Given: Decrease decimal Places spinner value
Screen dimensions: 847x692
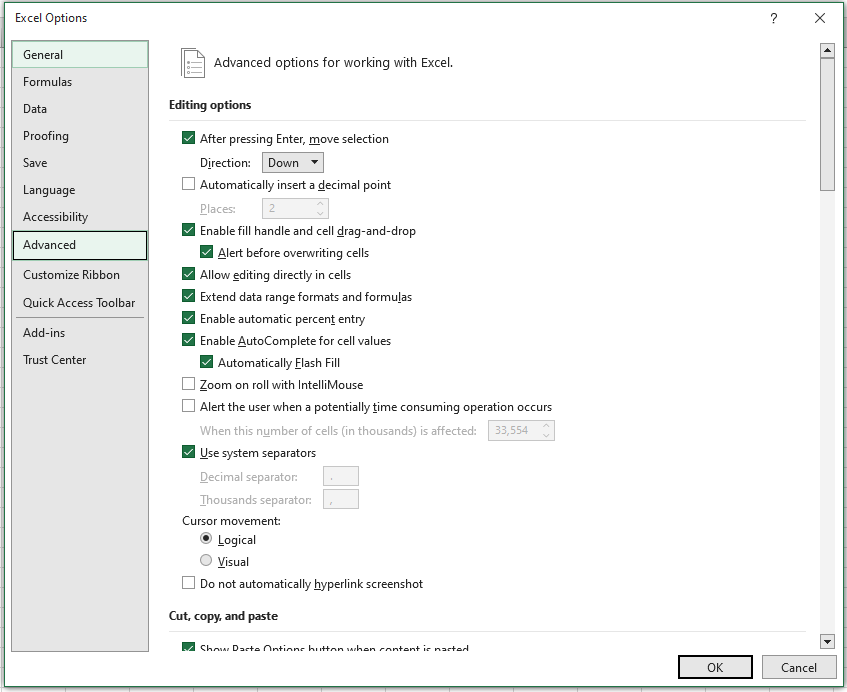Looking at the screenshot, I should point(320,213).
